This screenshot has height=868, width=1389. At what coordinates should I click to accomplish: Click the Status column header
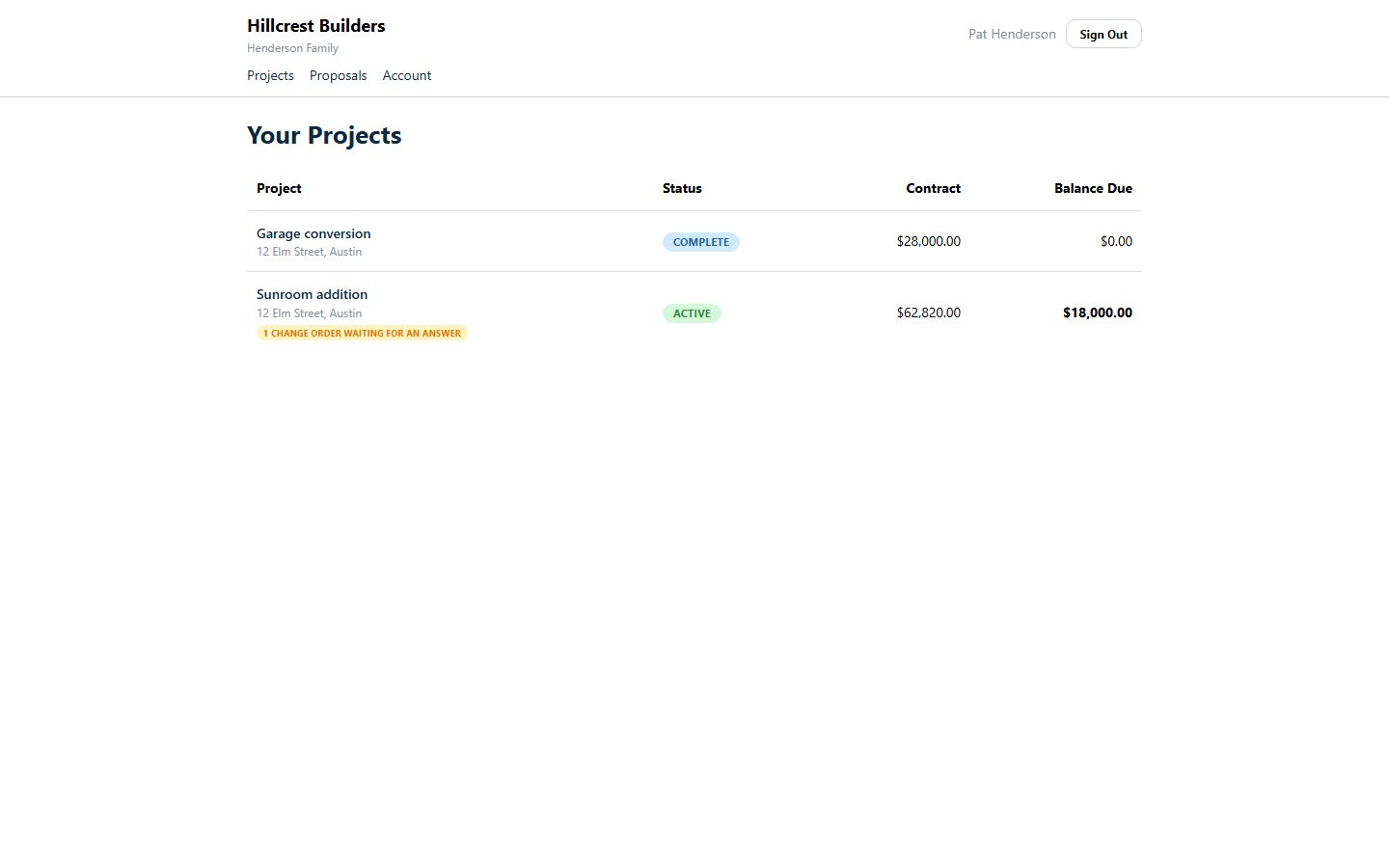682,188
